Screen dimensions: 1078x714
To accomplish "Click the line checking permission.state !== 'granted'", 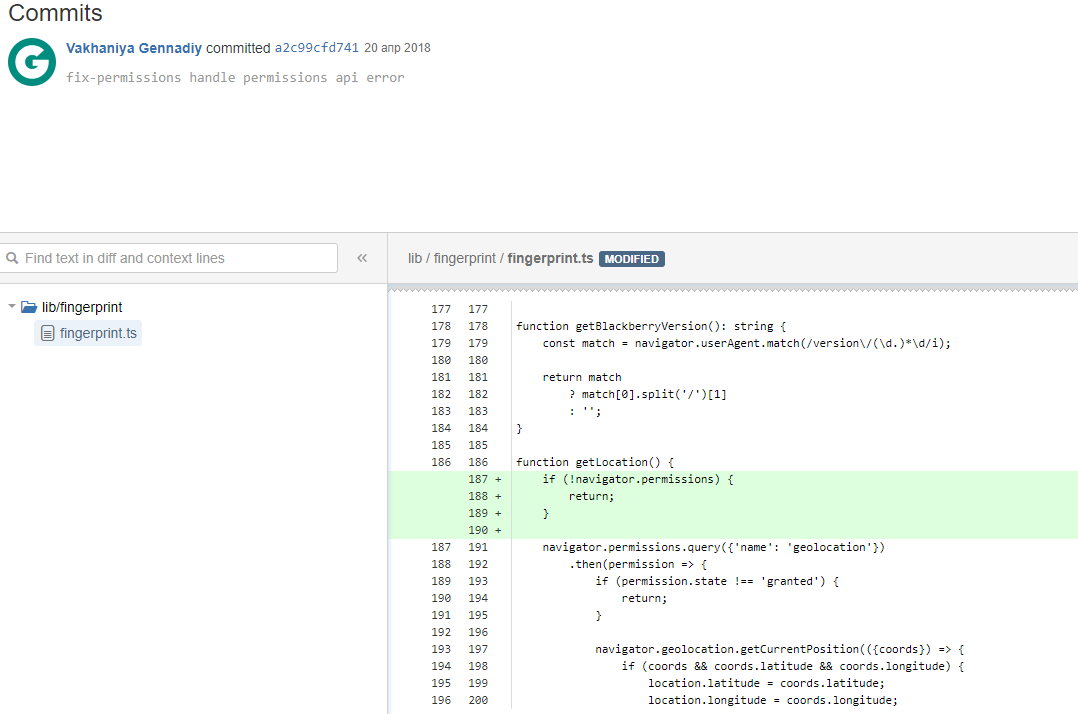I will click(717, 581).
